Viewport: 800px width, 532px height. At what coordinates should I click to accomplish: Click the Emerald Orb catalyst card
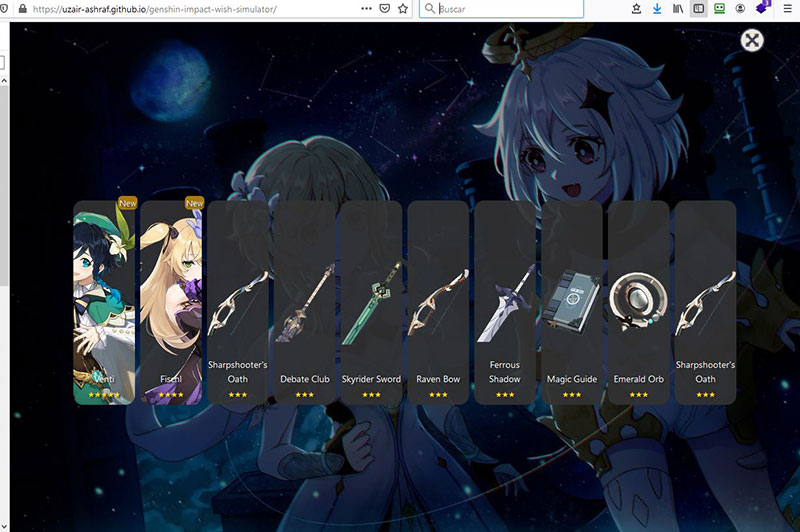(x=639, y=302)
